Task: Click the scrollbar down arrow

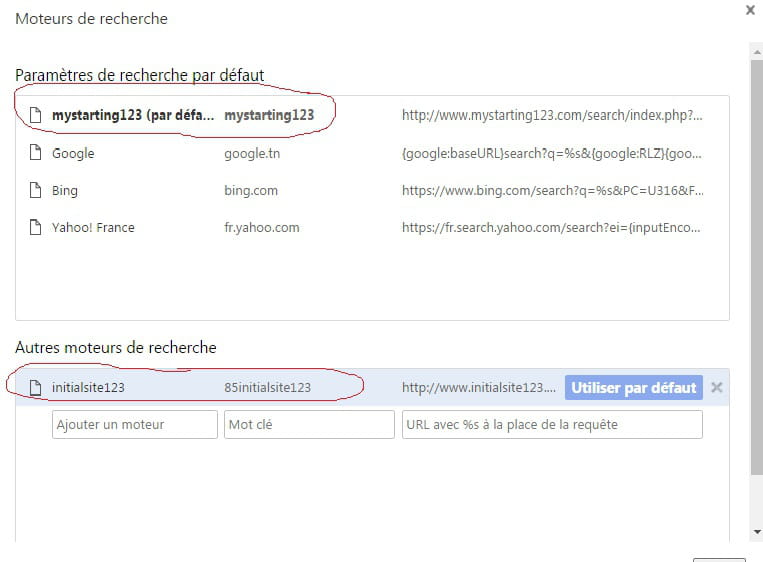Action: [x=757, y=532]
